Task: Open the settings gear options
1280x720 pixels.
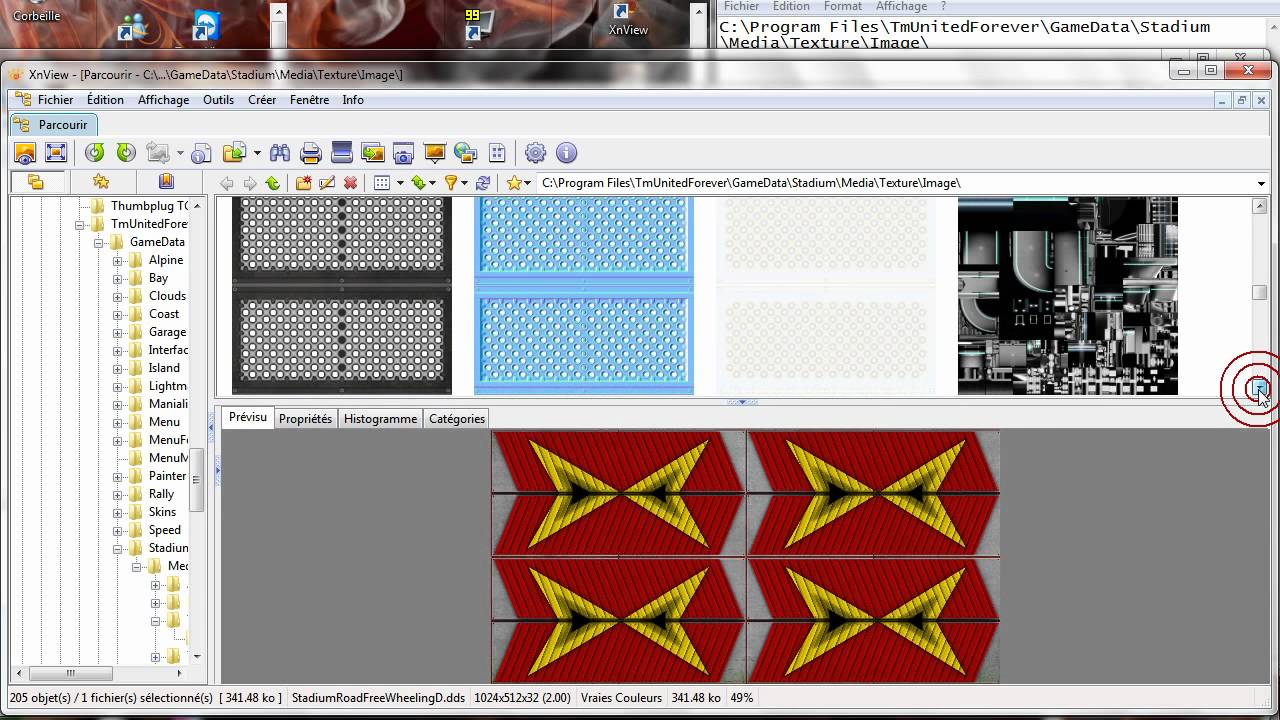Action: tap(536, 153)
